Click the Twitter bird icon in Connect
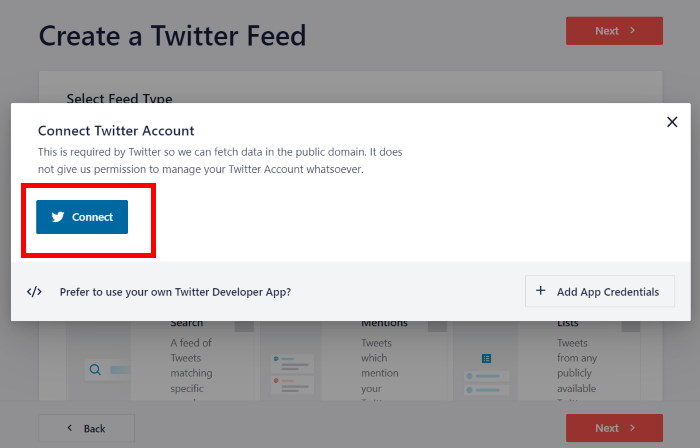Screen dimensions: 700x448 tap(58, 217)
